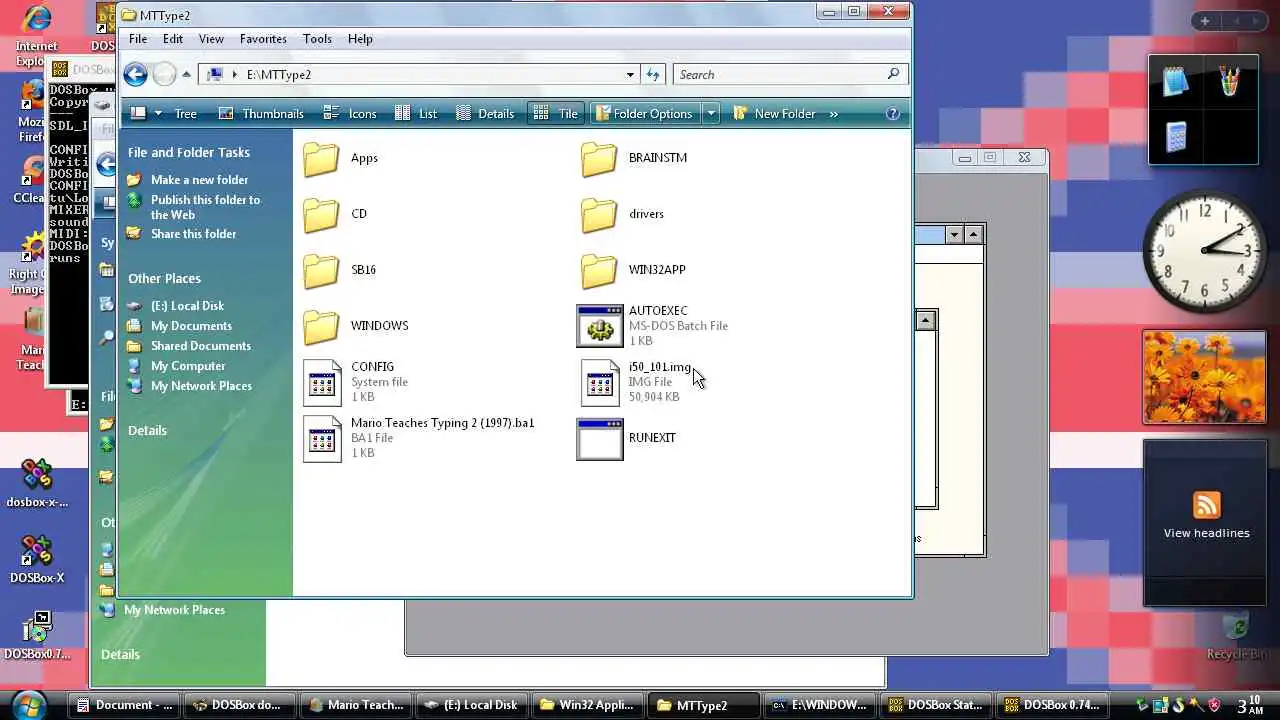
Task: Click in the Search input field
Action: tap(780, 75)
